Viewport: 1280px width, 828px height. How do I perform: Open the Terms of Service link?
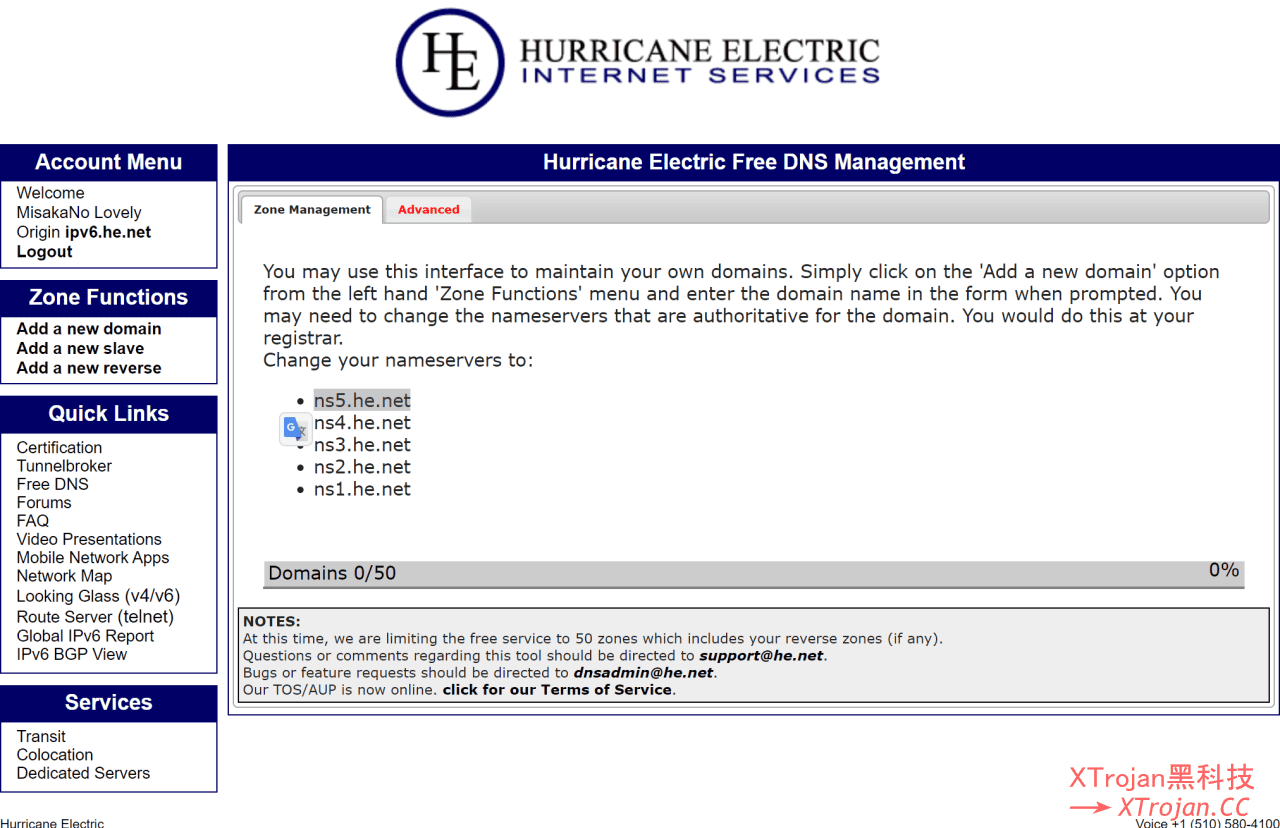(x=558, y=690)
